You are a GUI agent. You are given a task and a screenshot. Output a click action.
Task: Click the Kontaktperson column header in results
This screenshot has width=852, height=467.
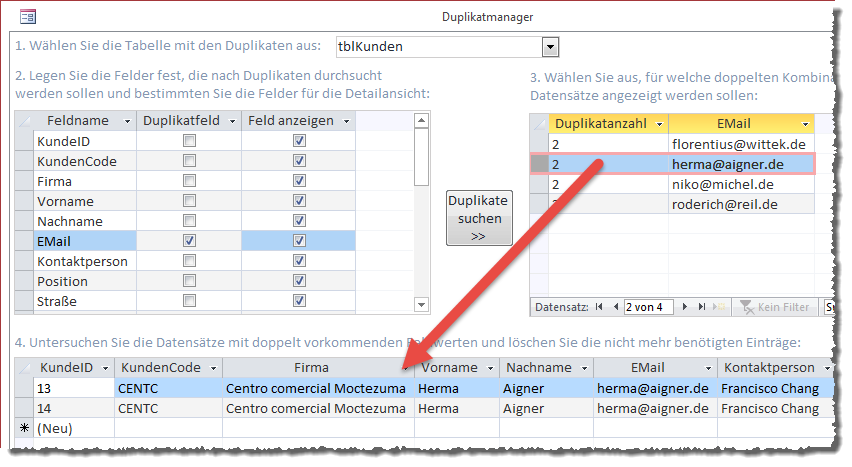pos(769,368)
